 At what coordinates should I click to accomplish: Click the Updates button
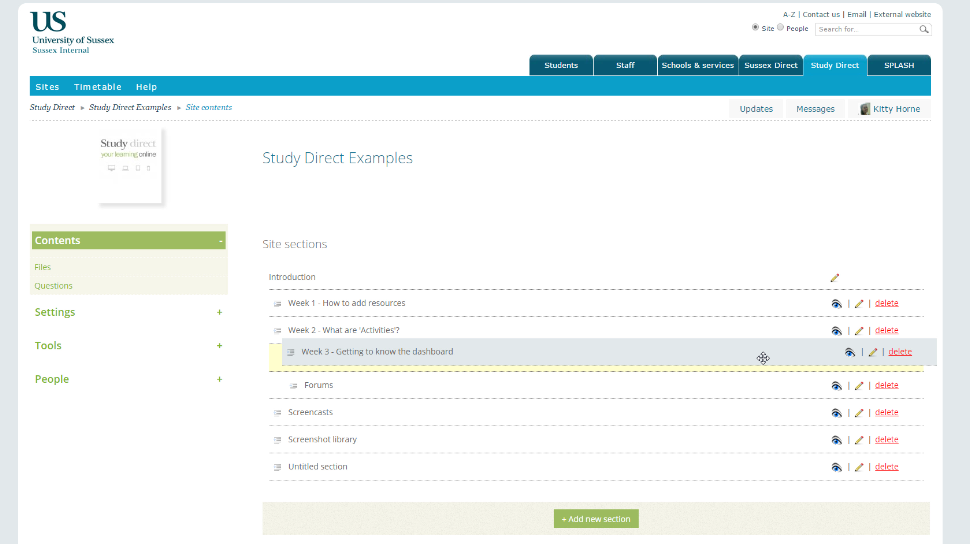point(756,109)
